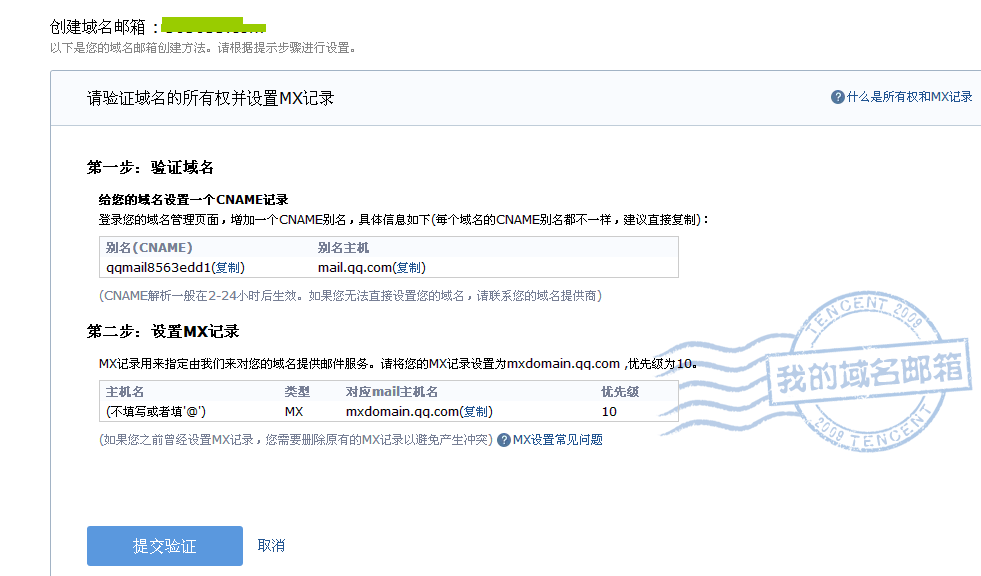The height and width of the screenshot is (576, 981).
Task: Cancel using the 取消 link
Action: (271, 545)
